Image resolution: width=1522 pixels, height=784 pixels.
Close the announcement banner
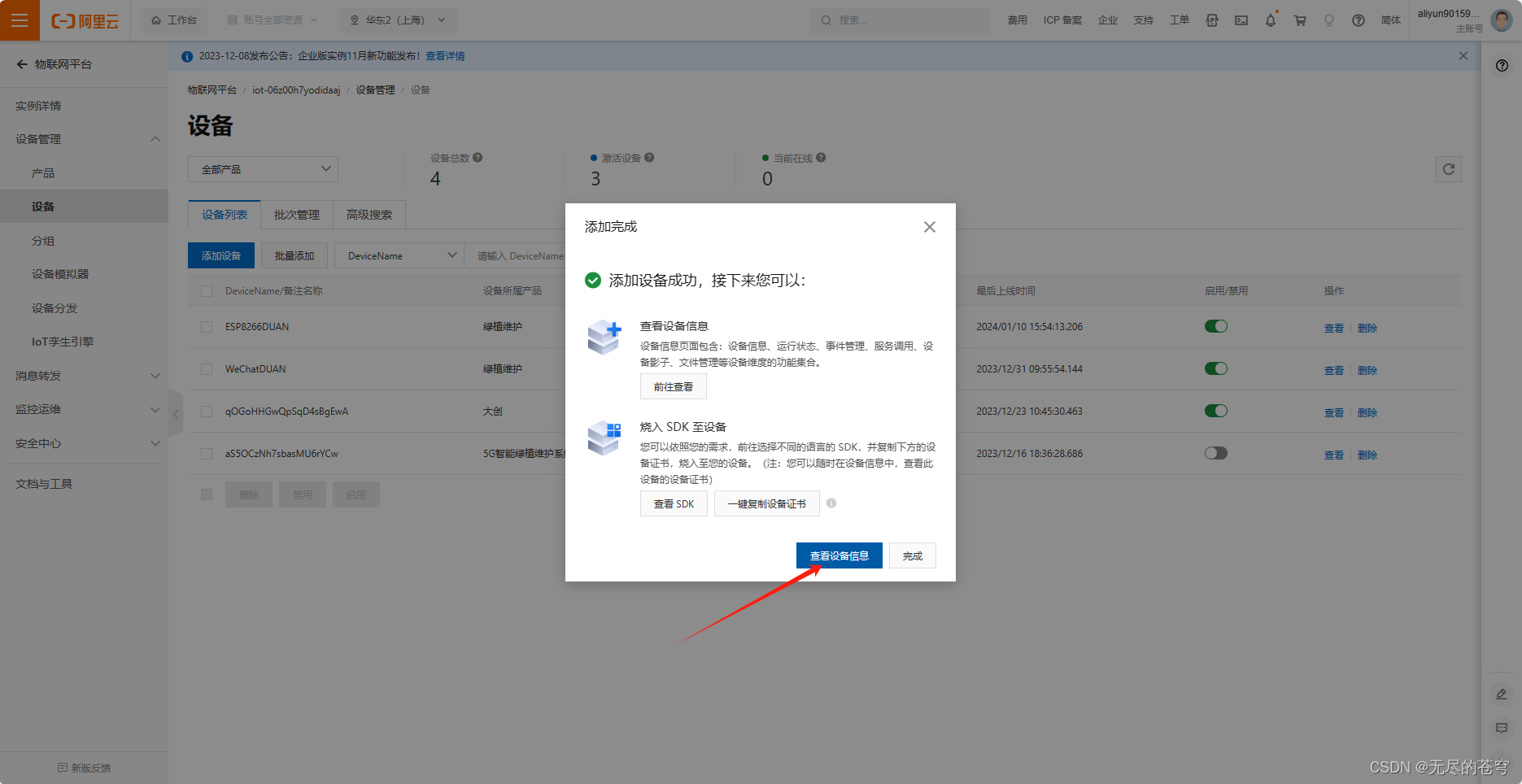click(x=1463, y=55)
